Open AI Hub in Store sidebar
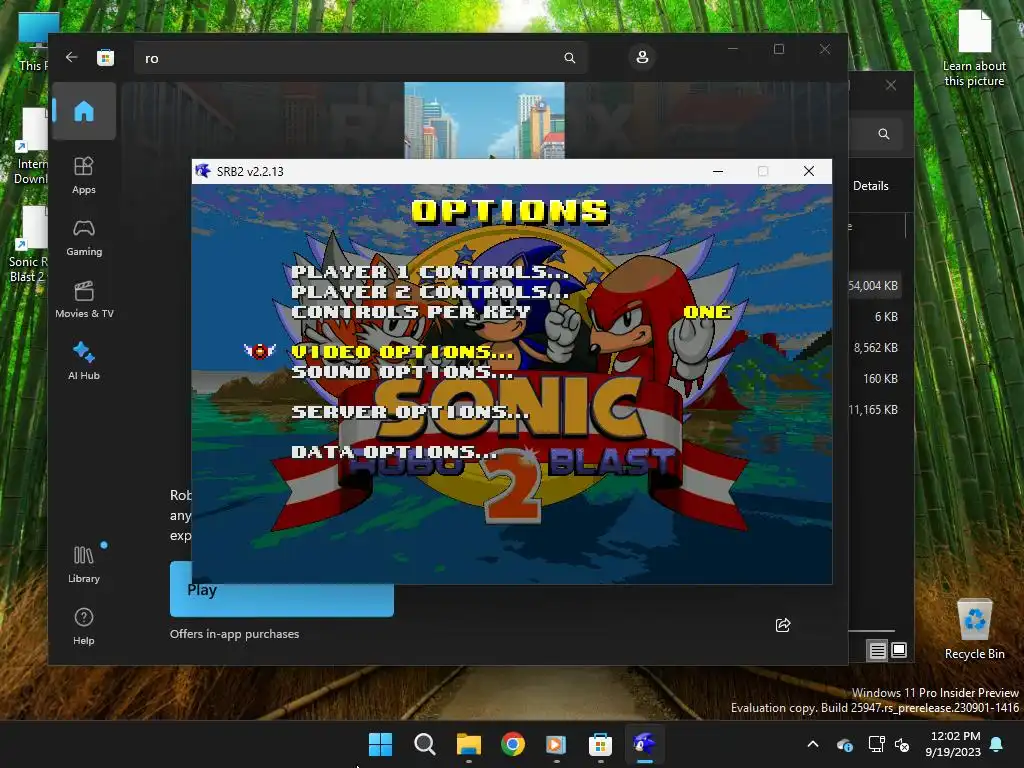Screen dimensions: 1024x768 pos(84,360)
